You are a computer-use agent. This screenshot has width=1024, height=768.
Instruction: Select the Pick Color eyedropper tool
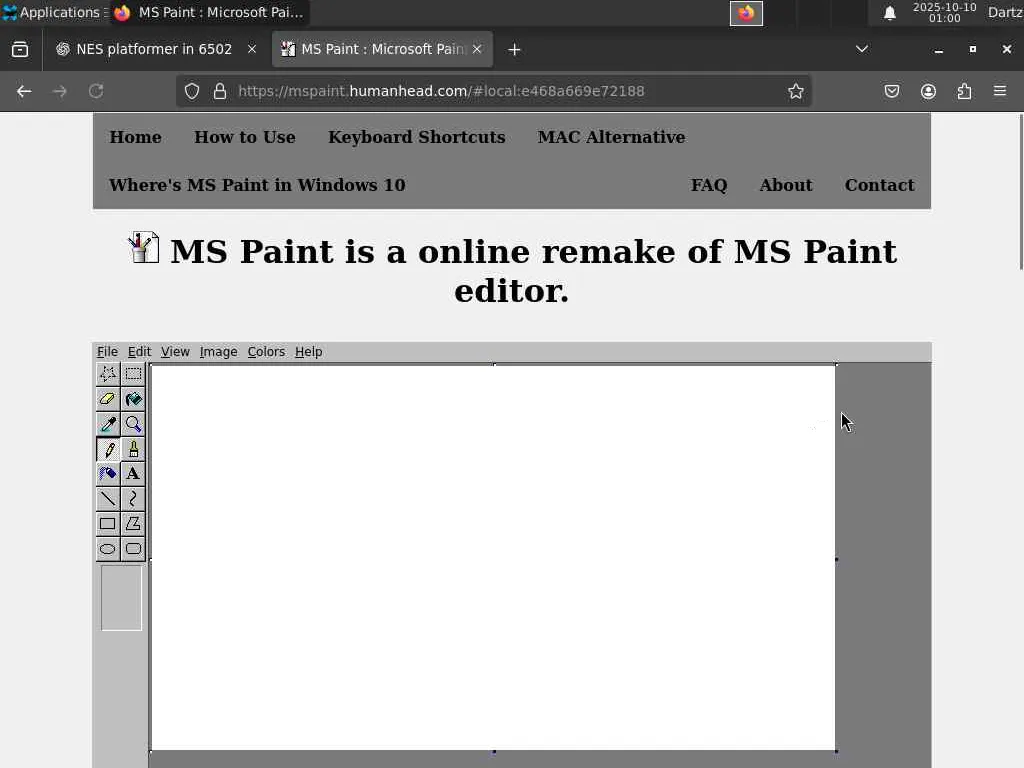pos(108,424)
